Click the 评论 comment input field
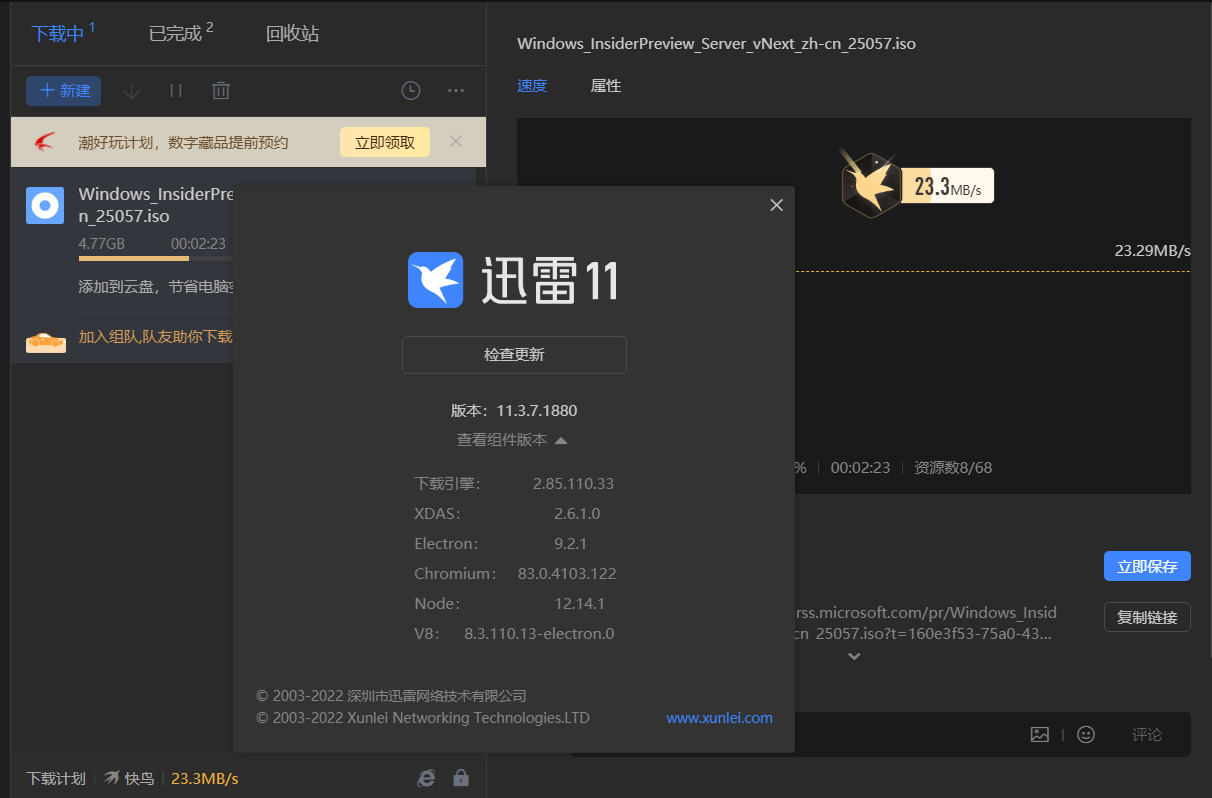Image resolution: width=1212 pixels, height=798 pixels. [1147, 734]
